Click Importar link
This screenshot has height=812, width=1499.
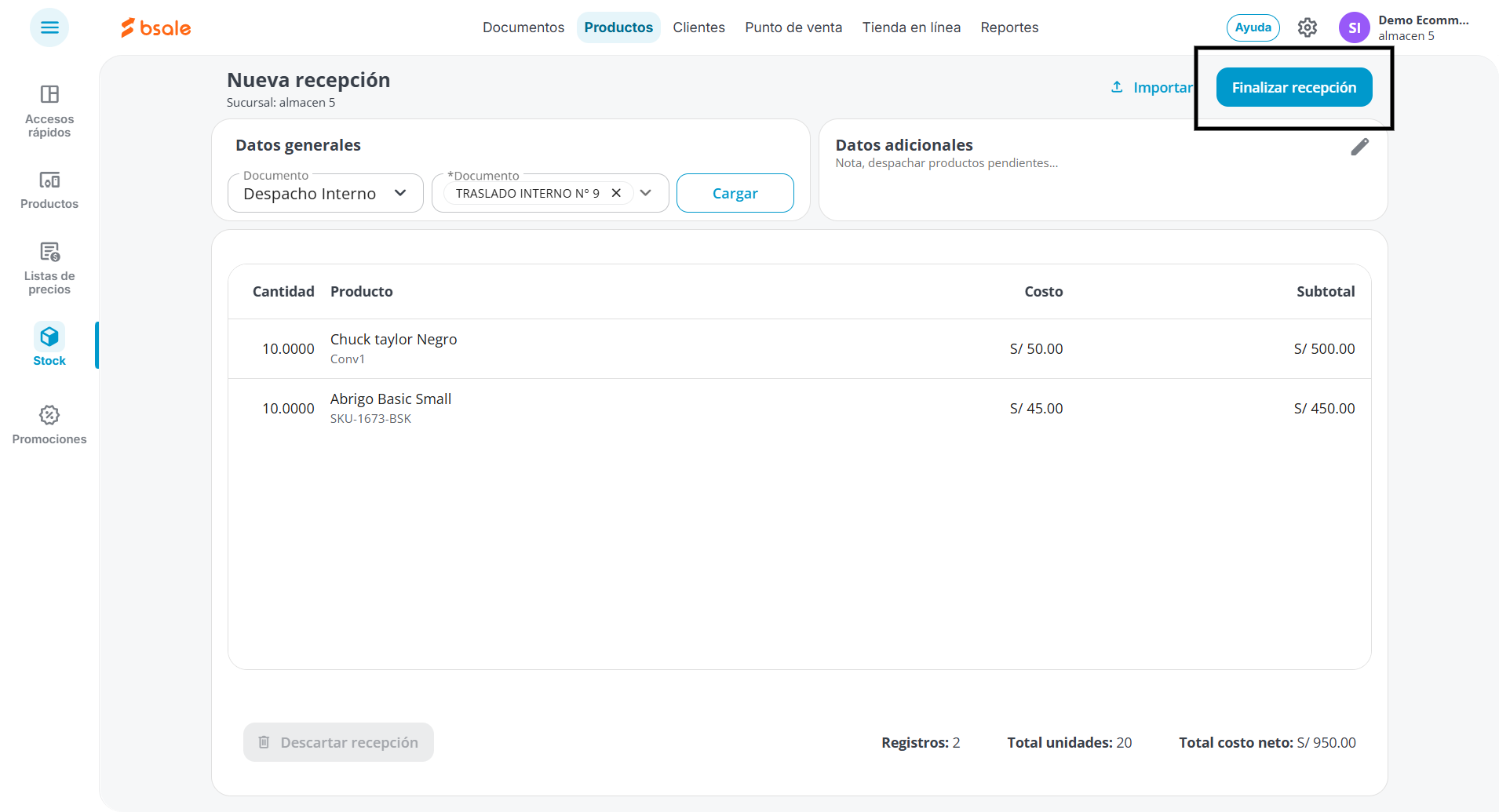tap(1152, 87)
